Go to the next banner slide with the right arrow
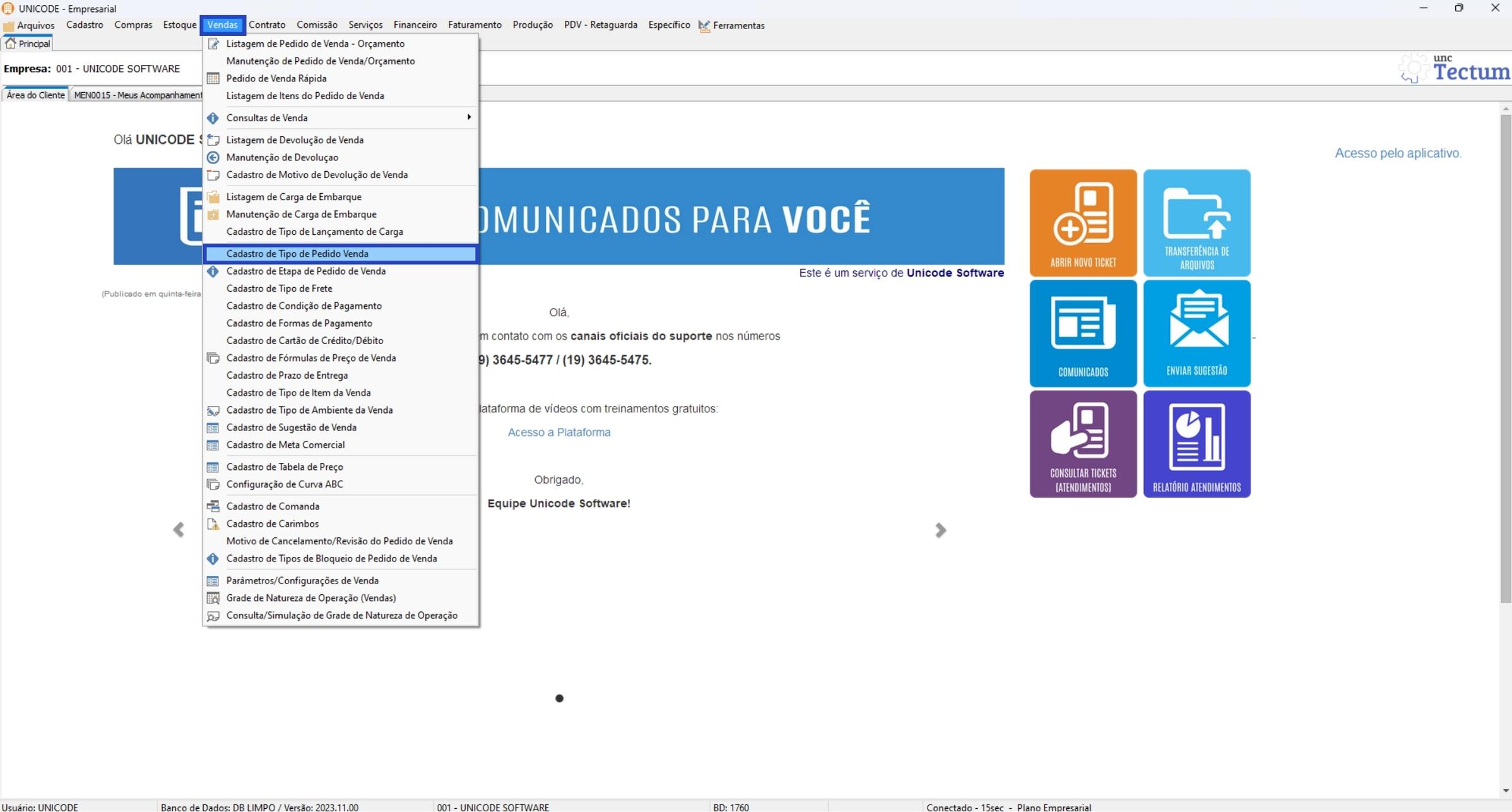The image size is (1512, 812). coord(940,530)
